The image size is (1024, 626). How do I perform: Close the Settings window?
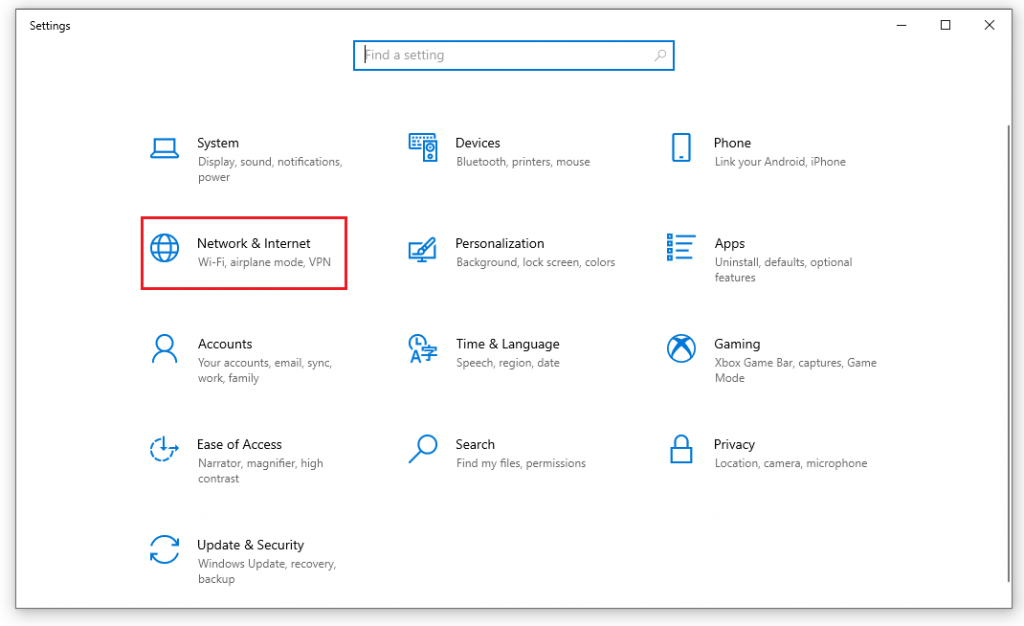(x=989, y=25)
